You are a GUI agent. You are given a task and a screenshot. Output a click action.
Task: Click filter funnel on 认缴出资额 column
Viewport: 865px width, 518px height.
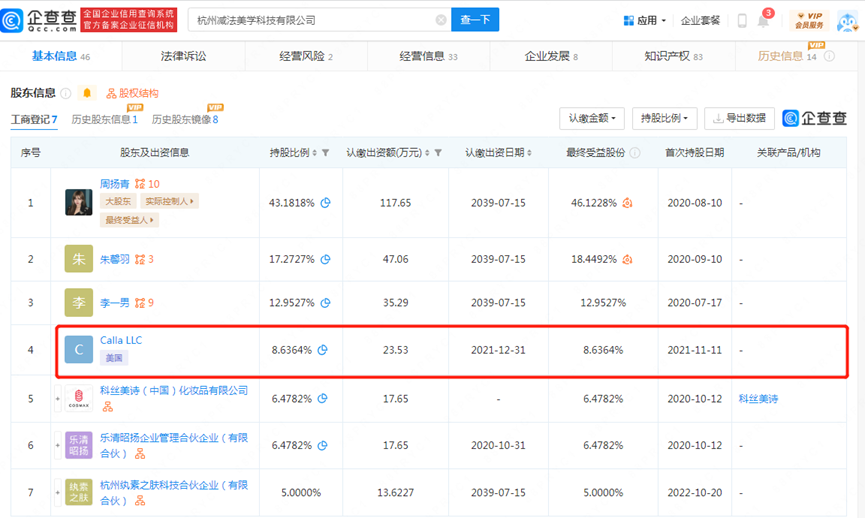coord(438,153)
